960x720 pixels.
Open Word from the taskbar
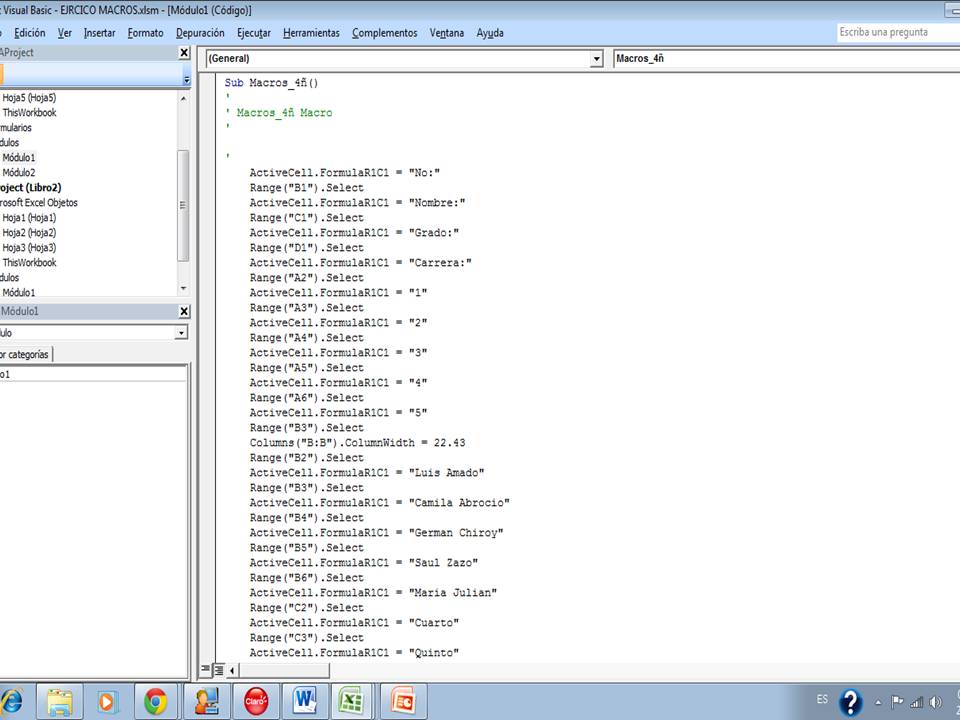[x=304, y=700]
